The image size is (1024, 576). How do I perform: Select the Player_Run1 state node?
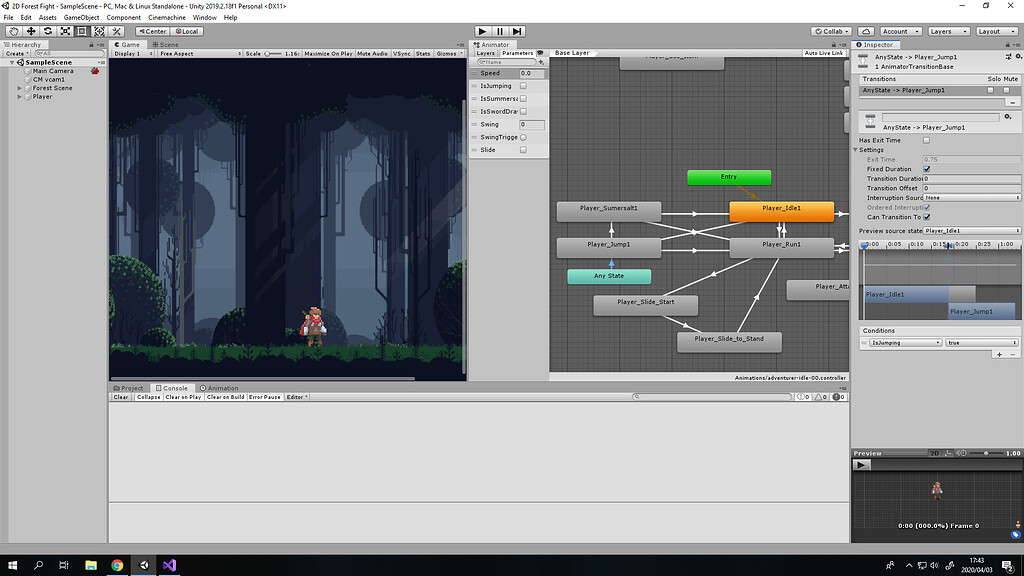[781, 246]
